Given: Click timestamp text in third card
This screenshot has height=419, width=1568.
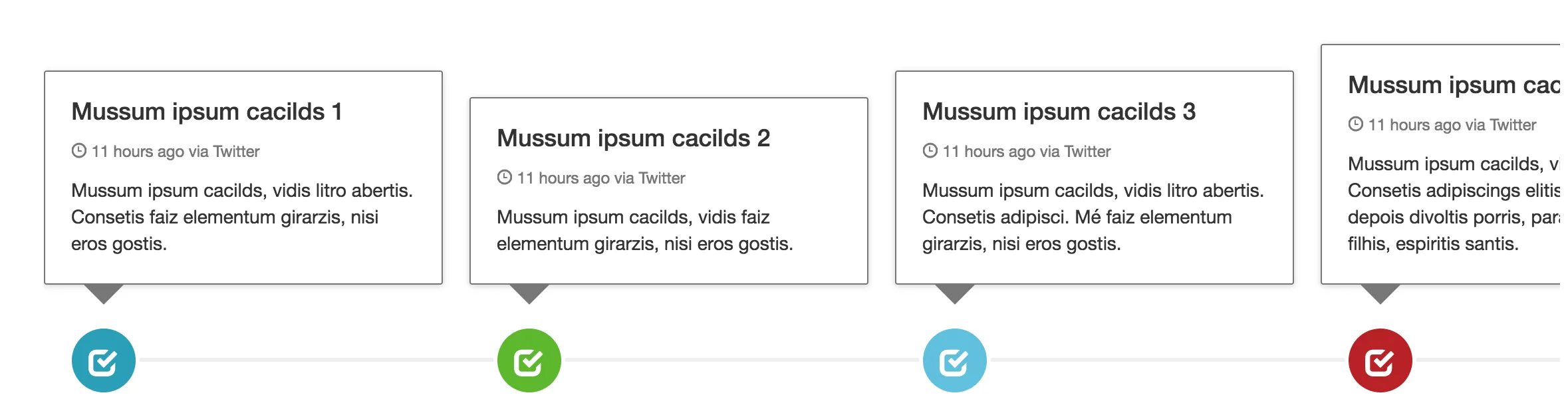Looking at the screenshot, I should point(1027,152).
